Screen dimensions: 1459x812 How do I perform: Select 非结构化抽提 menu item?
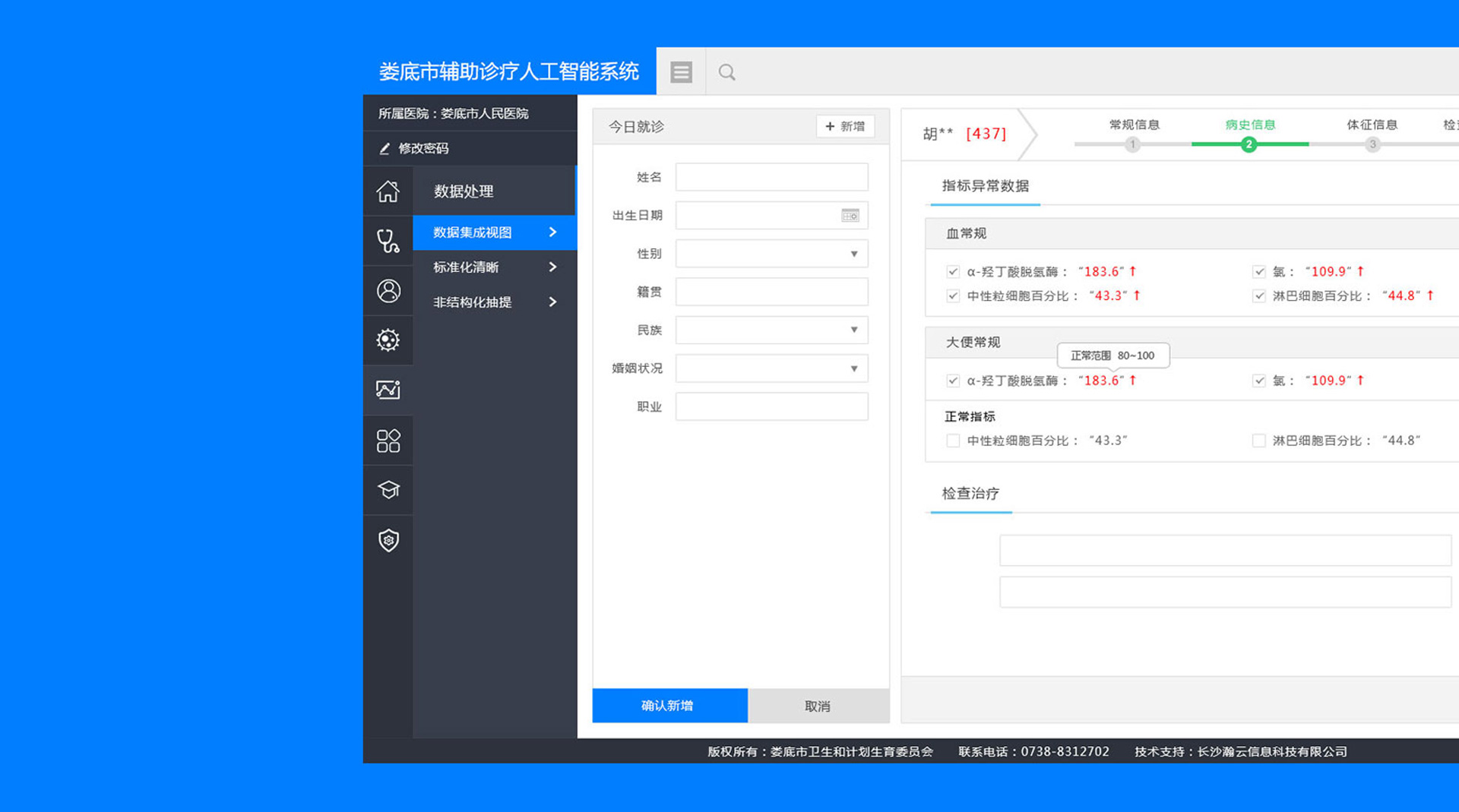tap(495, 302)
